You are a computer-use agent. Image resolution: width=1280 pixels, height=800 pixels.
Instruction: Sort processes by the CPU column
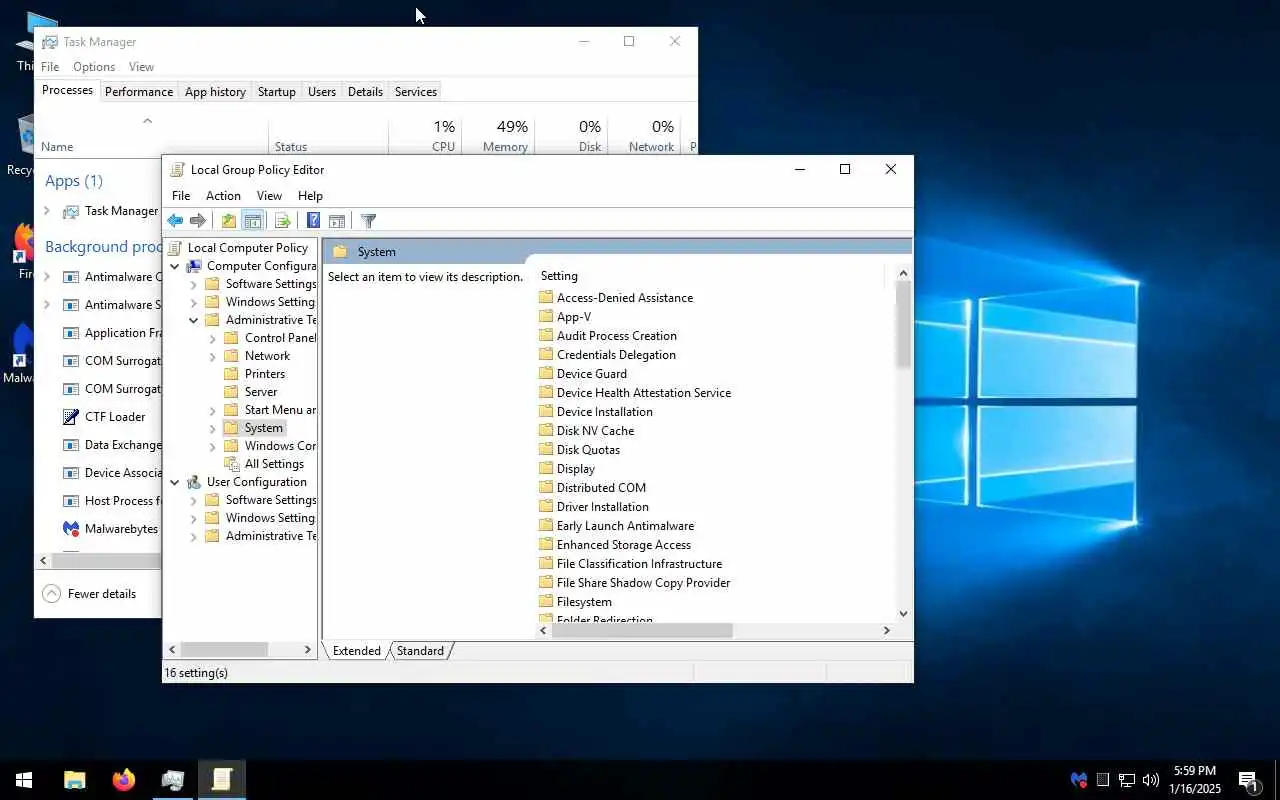(424, 136)
